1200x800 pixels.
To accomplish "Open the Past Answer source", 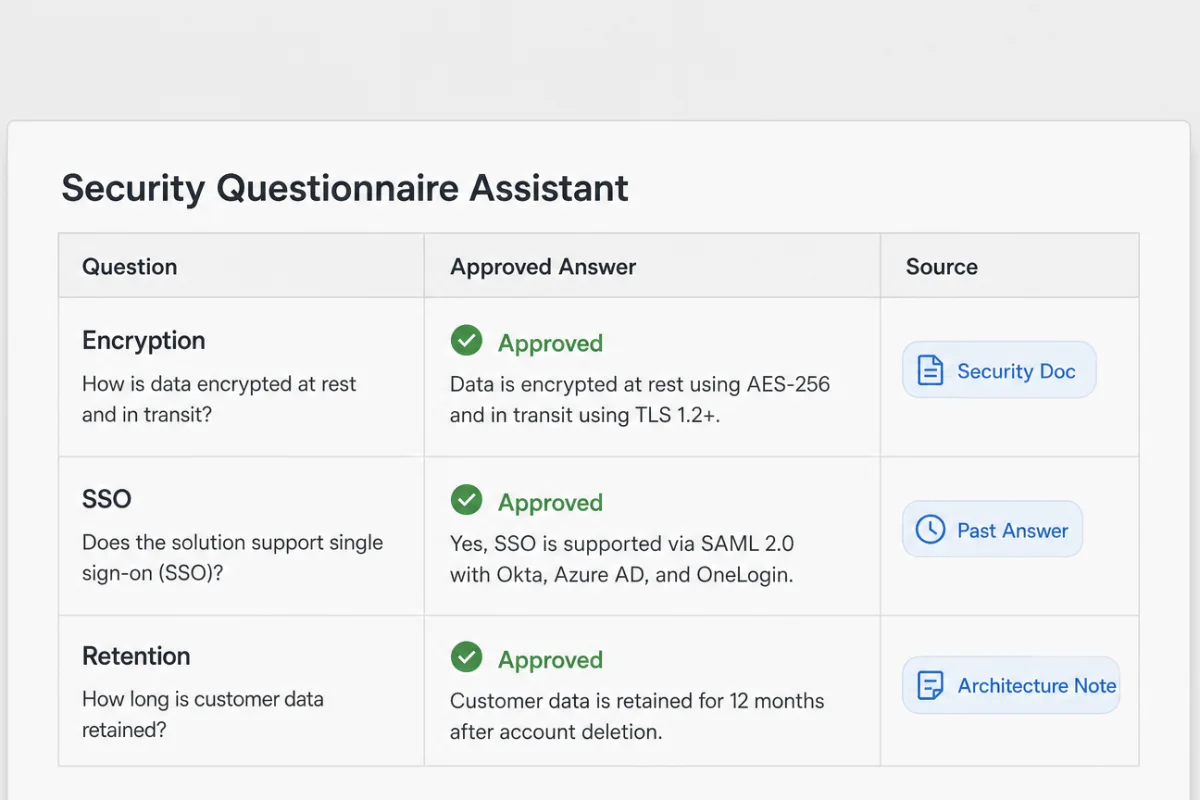I will coord(992,529).
